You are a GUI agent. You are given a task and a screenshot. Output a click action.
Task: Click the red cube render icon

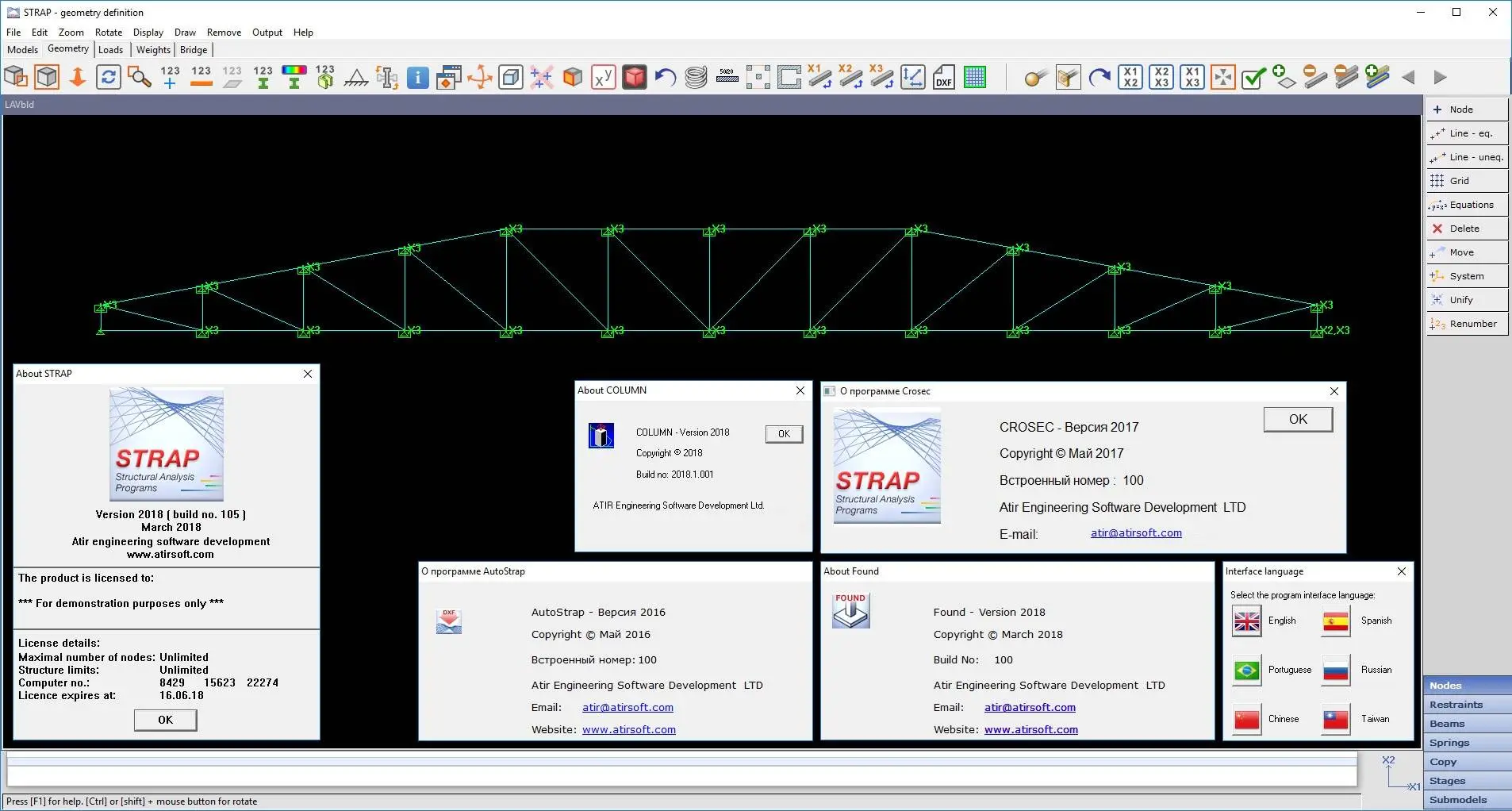[x=635, y=77]
